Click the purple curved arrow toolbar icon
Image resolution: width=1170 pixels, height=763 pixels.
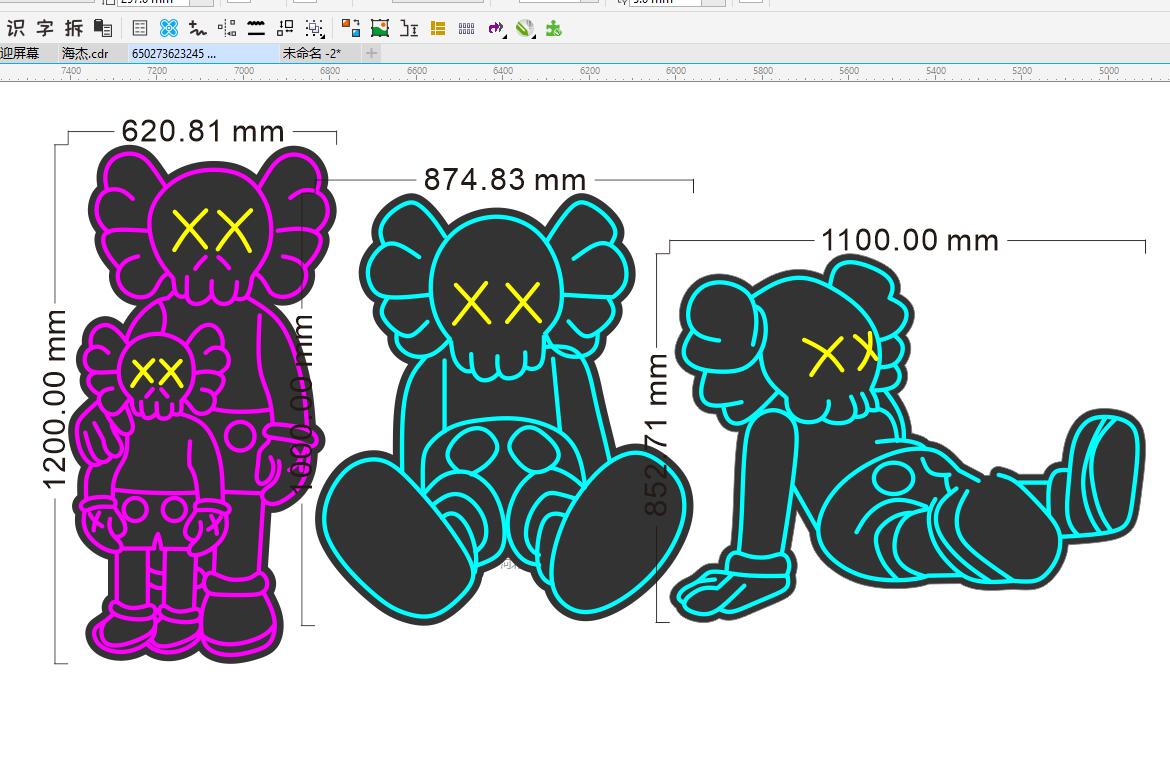[x=495, y=28]
